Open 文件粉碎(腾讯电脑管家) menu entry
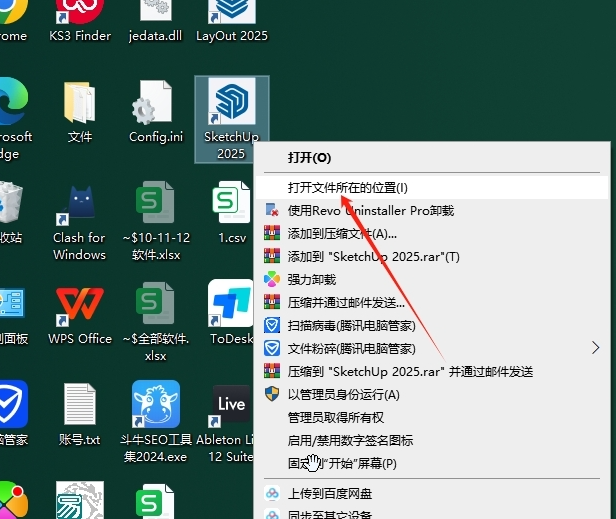 point(431,348)
